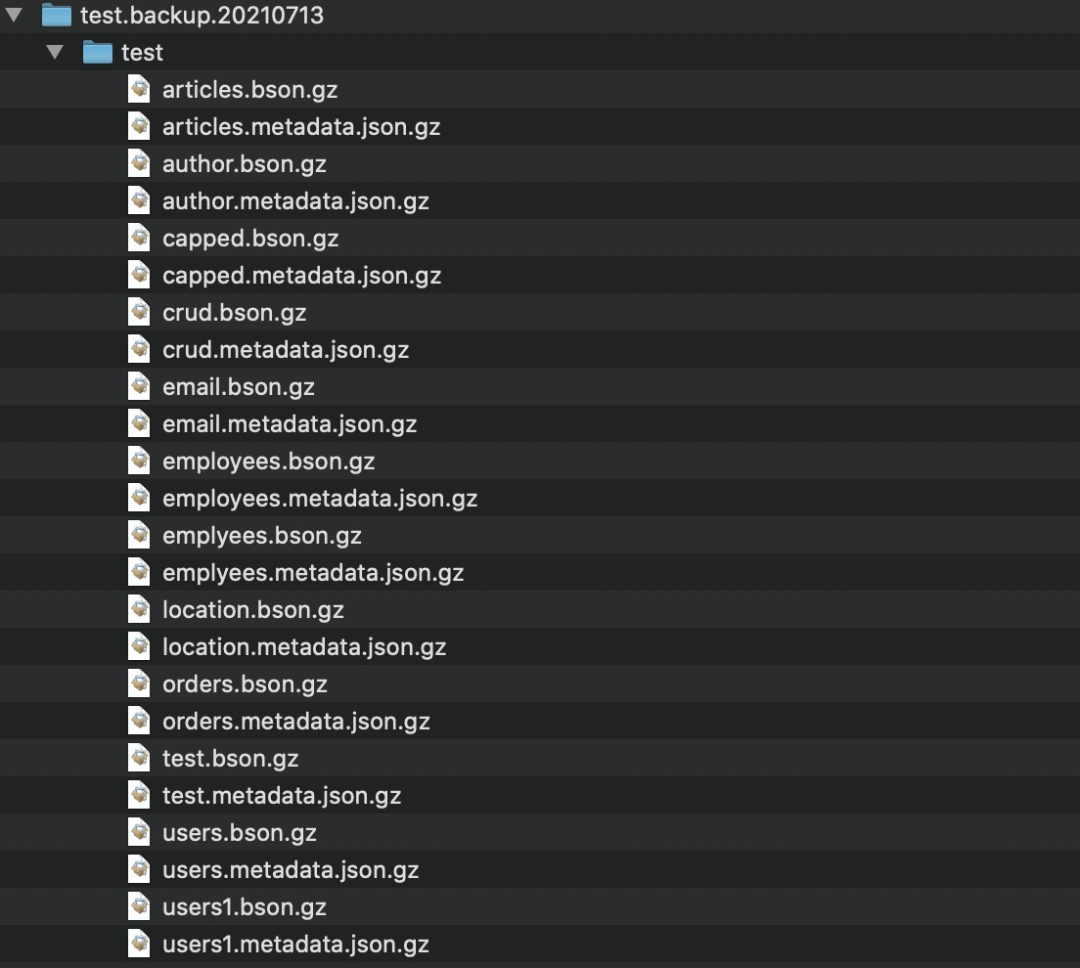This screenshot has height=968, width=1080.
Task: Select file name users1.bson.gz
Action: point(245,909)
